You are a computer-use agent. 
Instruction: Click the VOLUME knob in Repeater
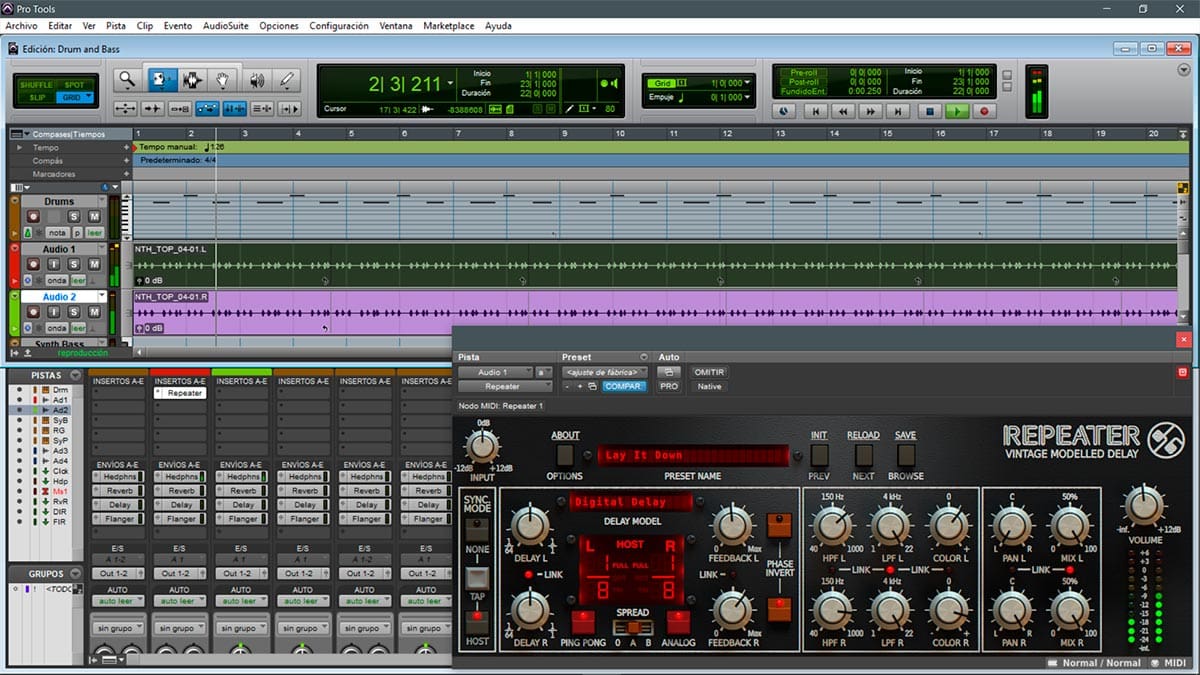(x=1145, y=506)
